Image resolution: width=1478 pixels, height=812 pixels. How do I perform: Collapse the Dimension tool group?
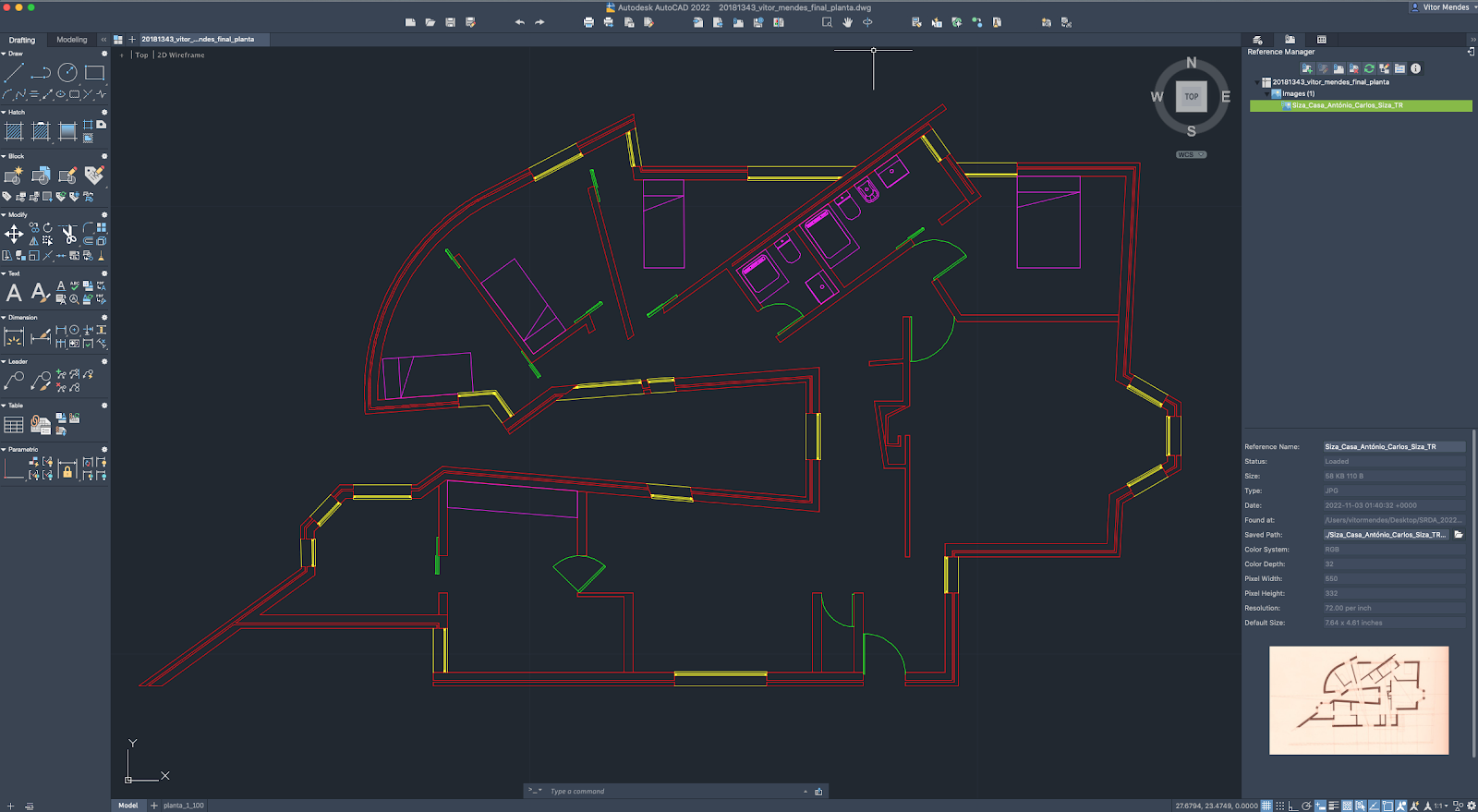pos(4,317)
